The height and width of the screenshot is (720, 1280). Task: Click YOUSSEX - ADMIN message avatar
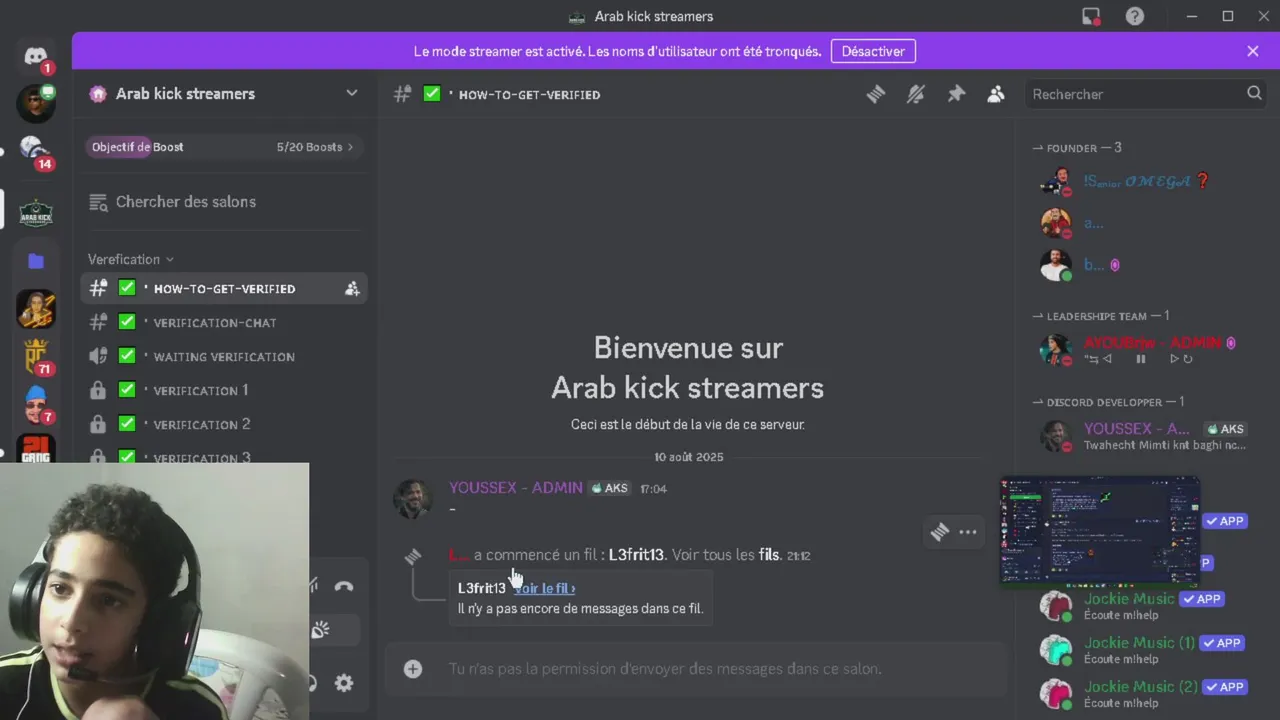point(413,498)
